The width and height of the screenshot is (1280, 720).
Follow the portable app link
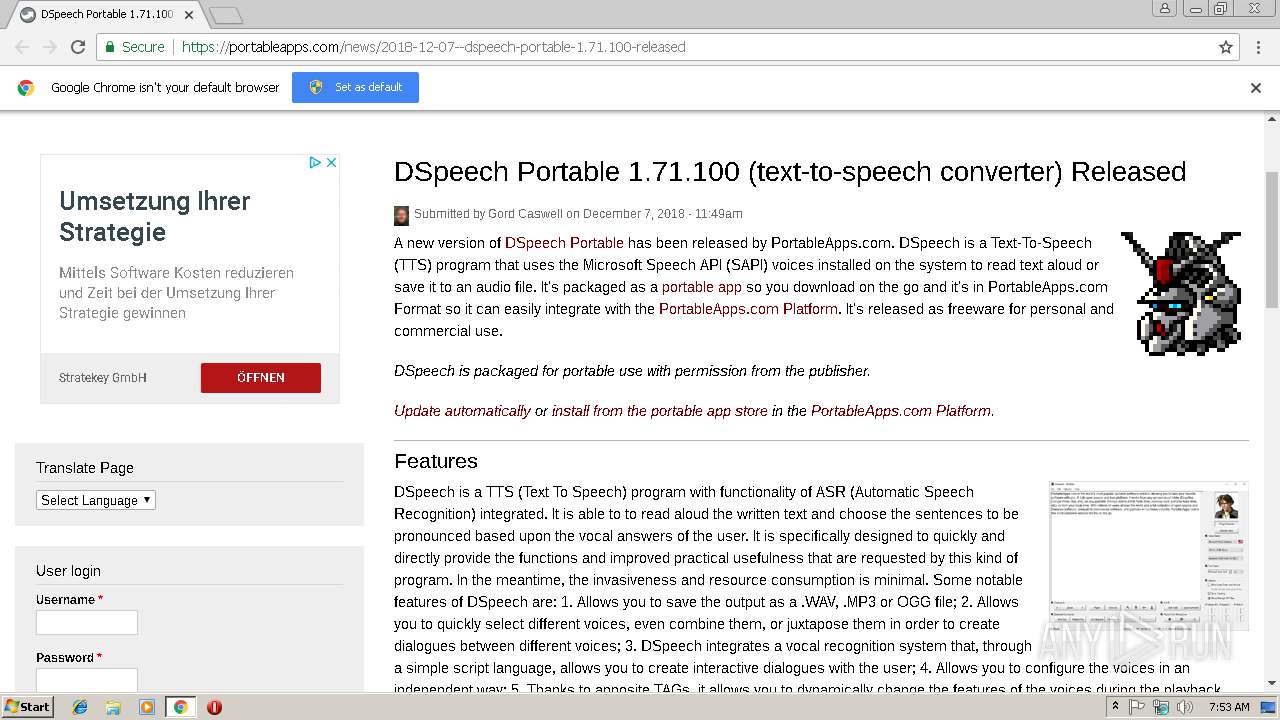click(702, 287)
